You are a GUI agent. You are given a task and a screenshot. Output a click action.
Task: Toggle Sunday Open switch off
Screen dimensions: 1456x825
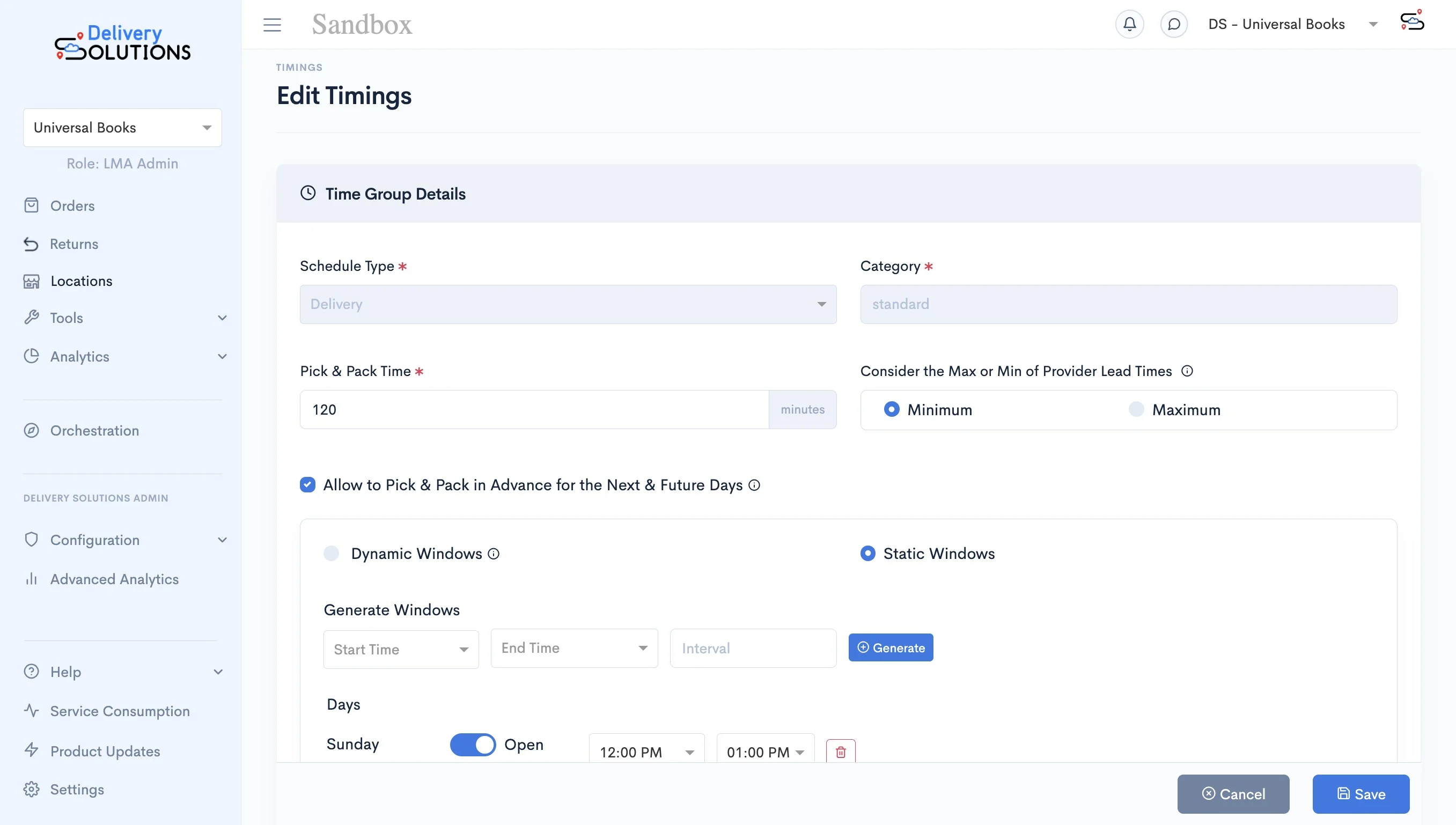[x=473, y=745]
